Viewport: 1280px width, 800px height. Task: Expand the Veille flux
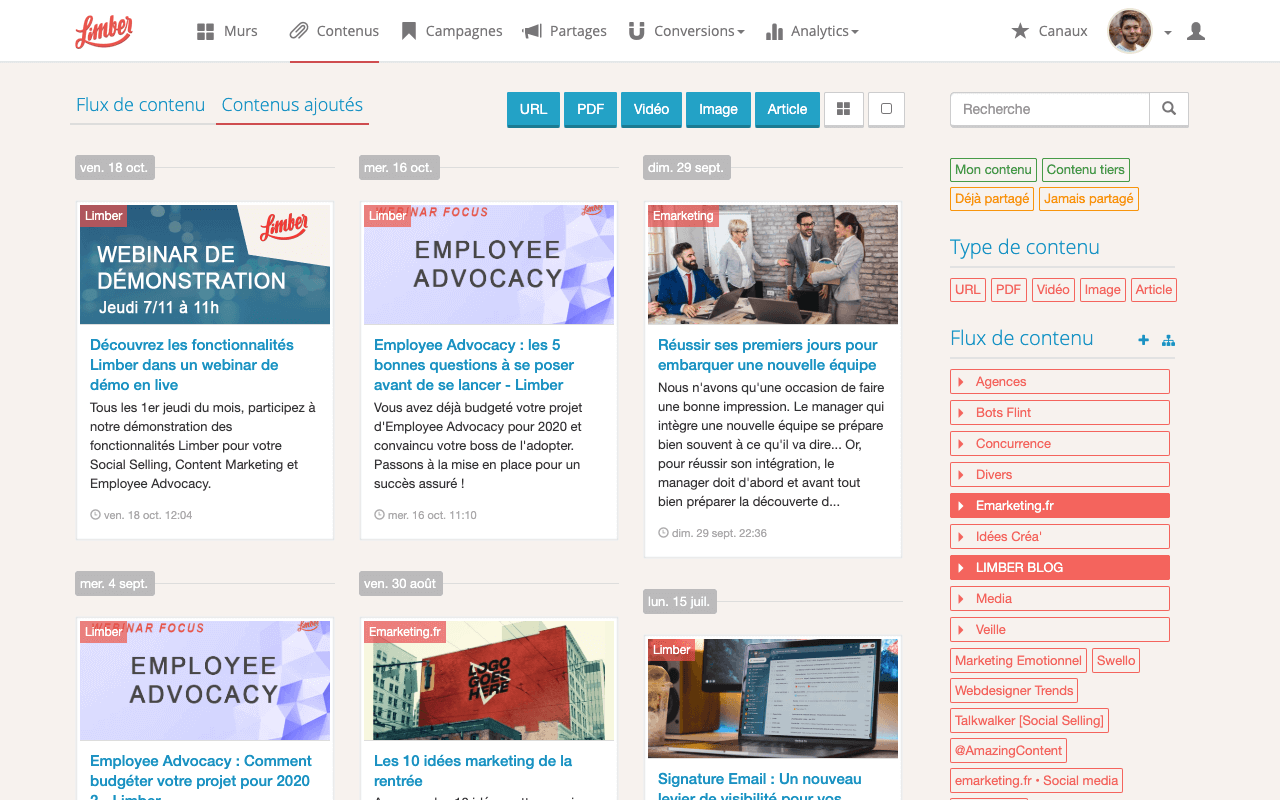point(1060,630)
